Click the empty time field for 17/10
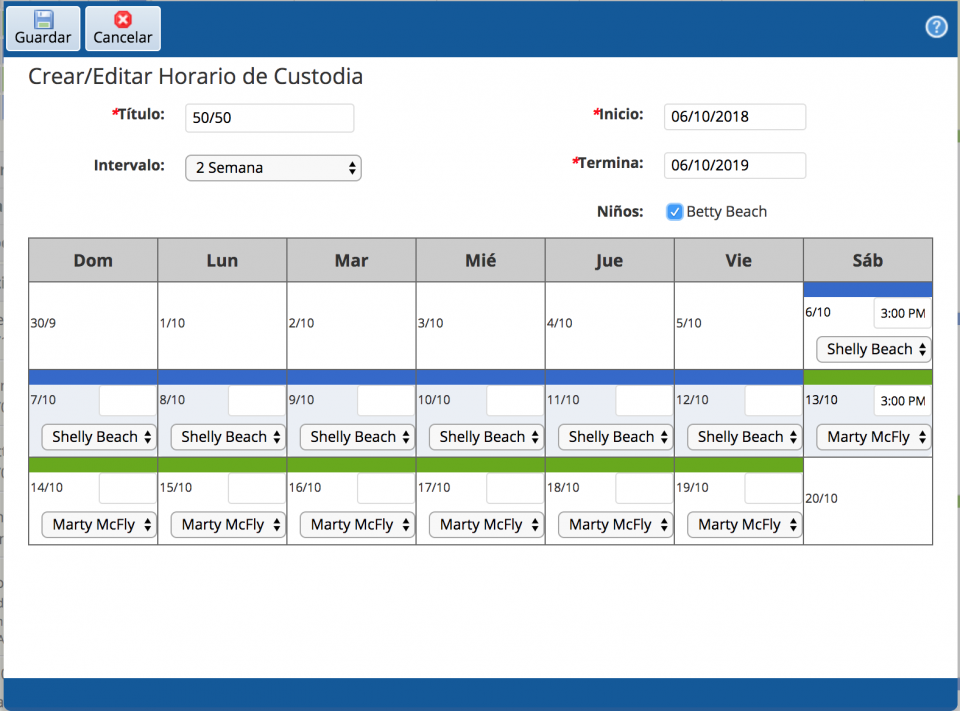This screenshot has width=960, height=711. (515, 489)
